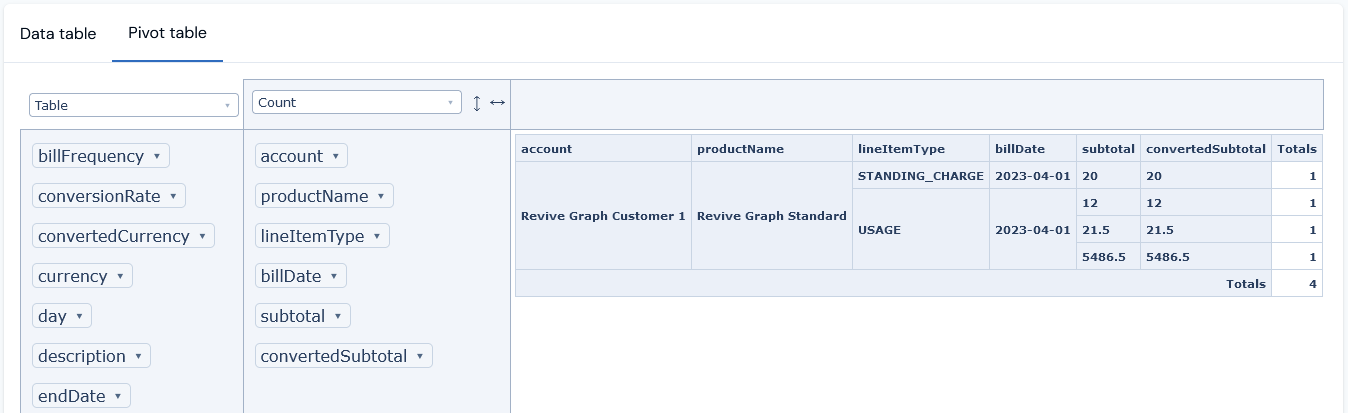Switch to the Data table tab
Viewport: 1348px width, 413px height.
(x=58, y=33)
